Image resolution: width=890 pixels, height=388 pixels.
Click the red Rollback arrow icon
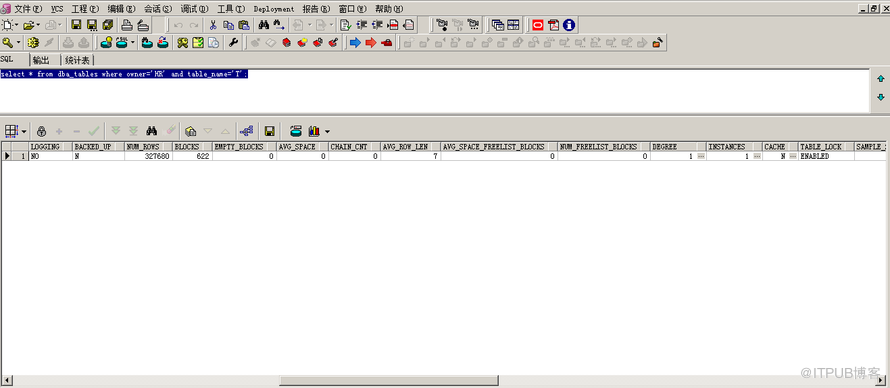tap(371, 43)
